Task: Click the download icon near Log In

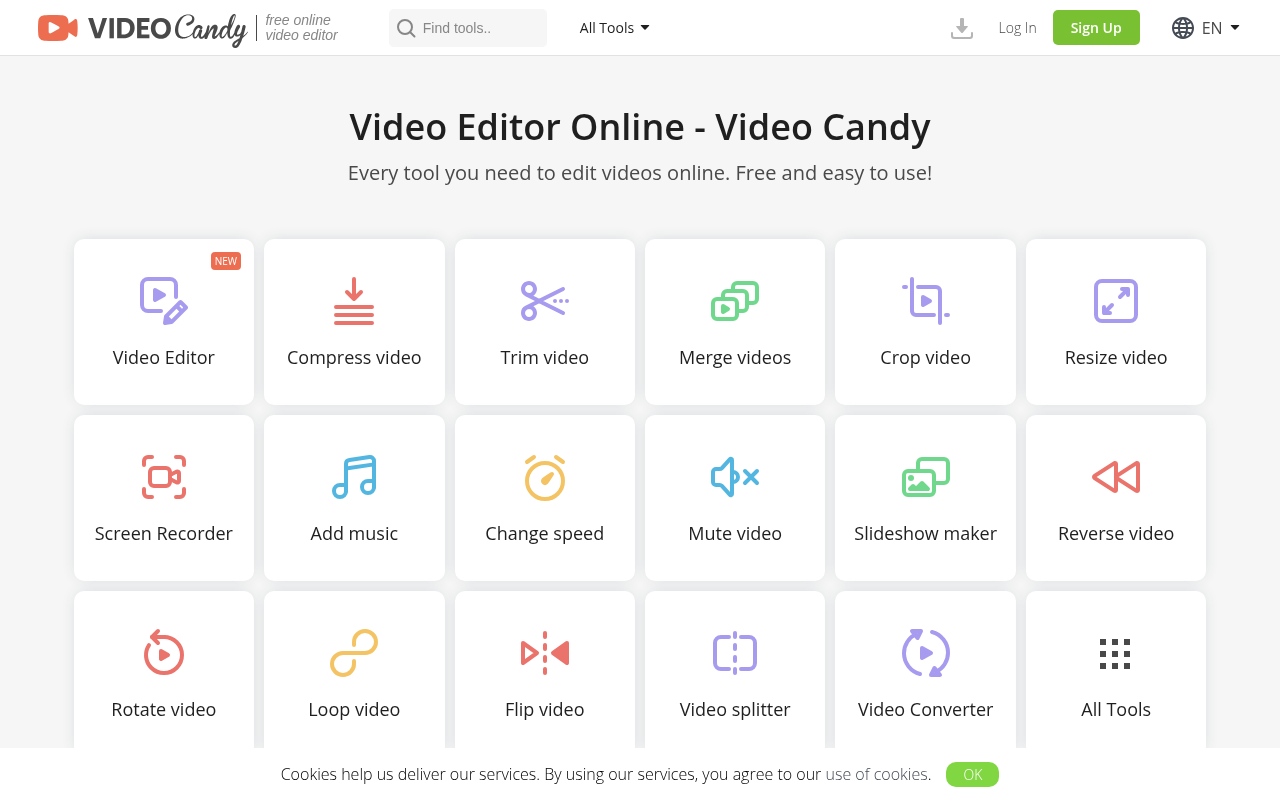Action: [x=961, y=27]
